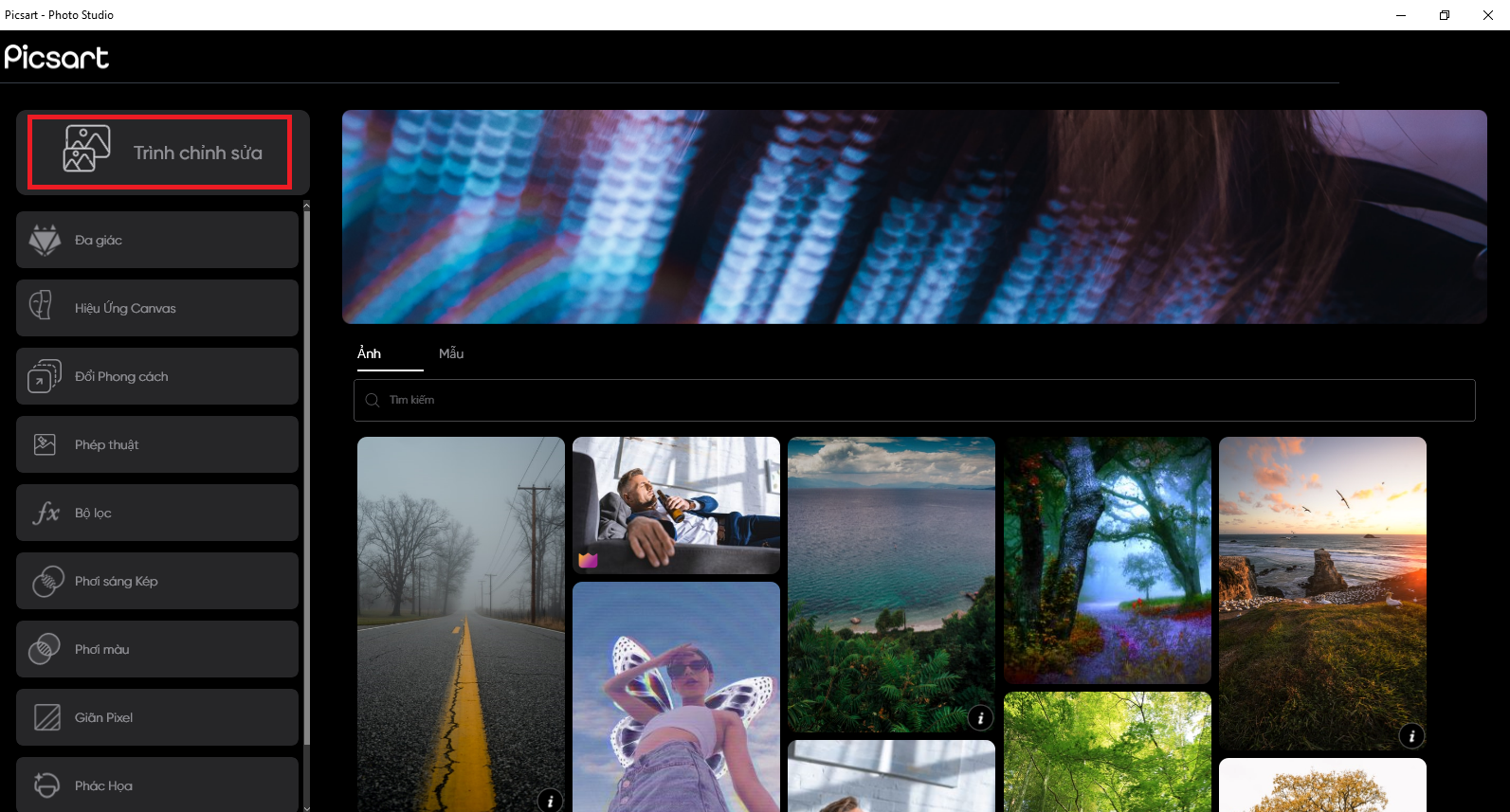Click the Đa giác polygon fox icon
Screen dimensions: 1510x812
pos(45,240)
